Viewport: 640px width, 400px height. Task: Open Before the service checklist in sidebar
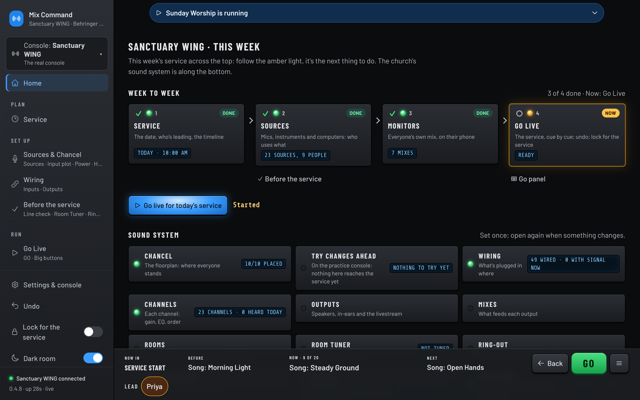coord(57,209)
